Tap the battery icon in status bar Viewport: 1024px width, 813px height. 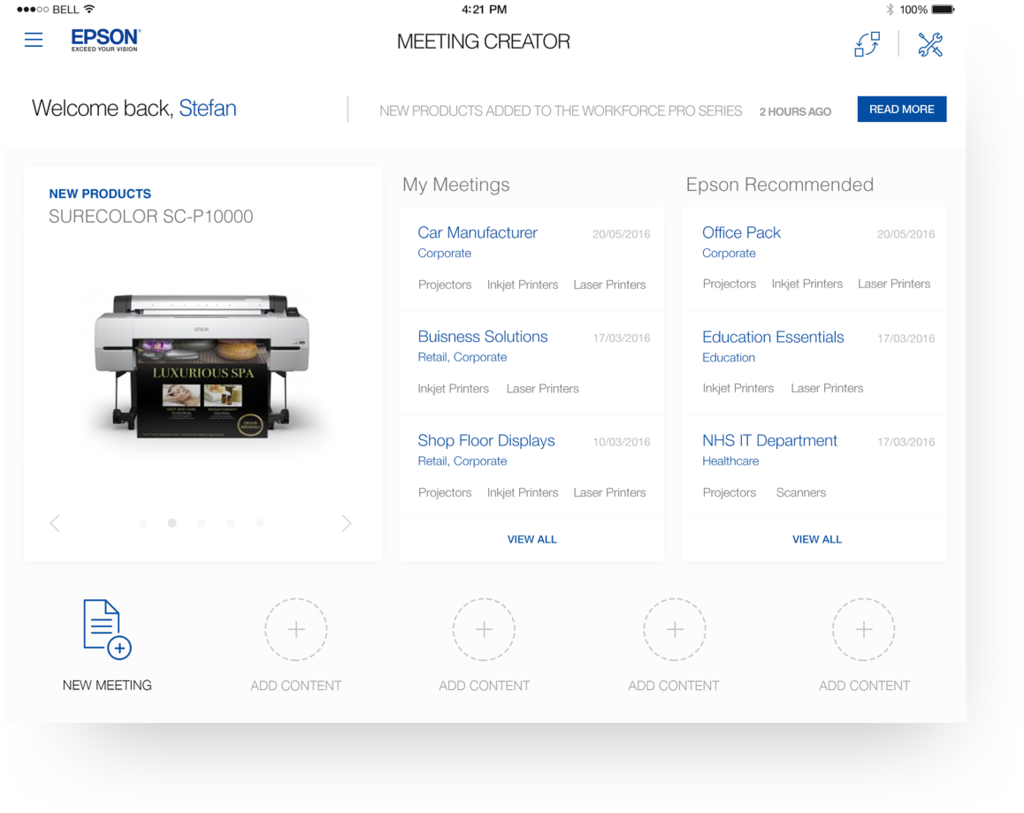[943, 9]
